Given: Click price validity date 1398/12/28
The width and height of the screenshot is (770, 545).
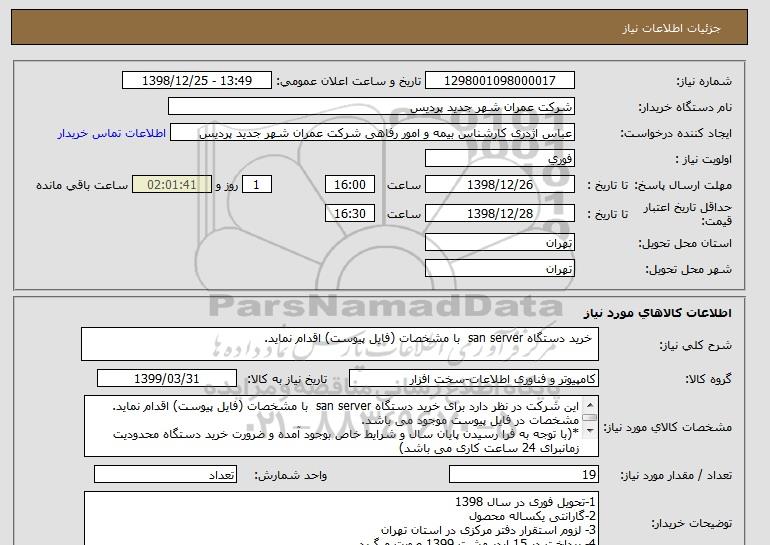Looking at the screenshot, I should (x=499, y=213).
